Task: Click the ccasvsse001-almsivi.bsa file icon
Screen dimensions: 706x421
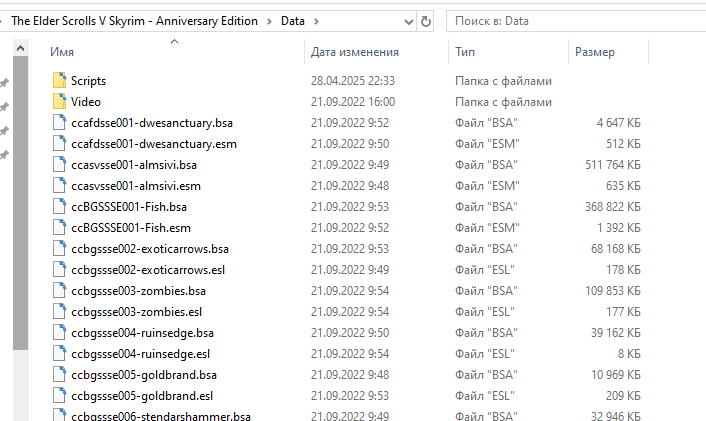Action: [59, 165]
